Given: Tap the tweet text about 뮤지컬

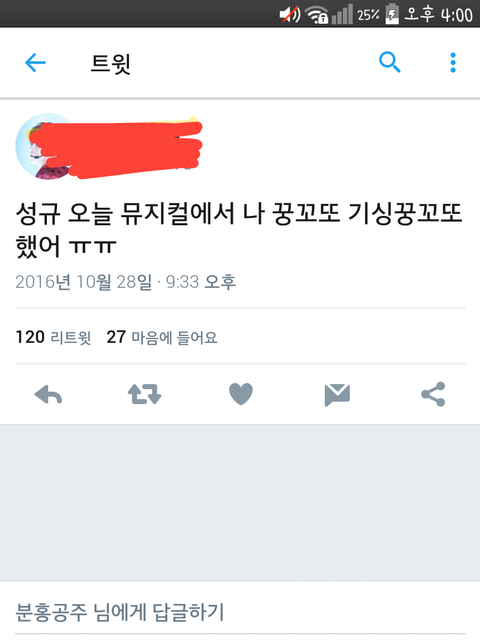Looking at the screenshot, I should tap(239, 230).
